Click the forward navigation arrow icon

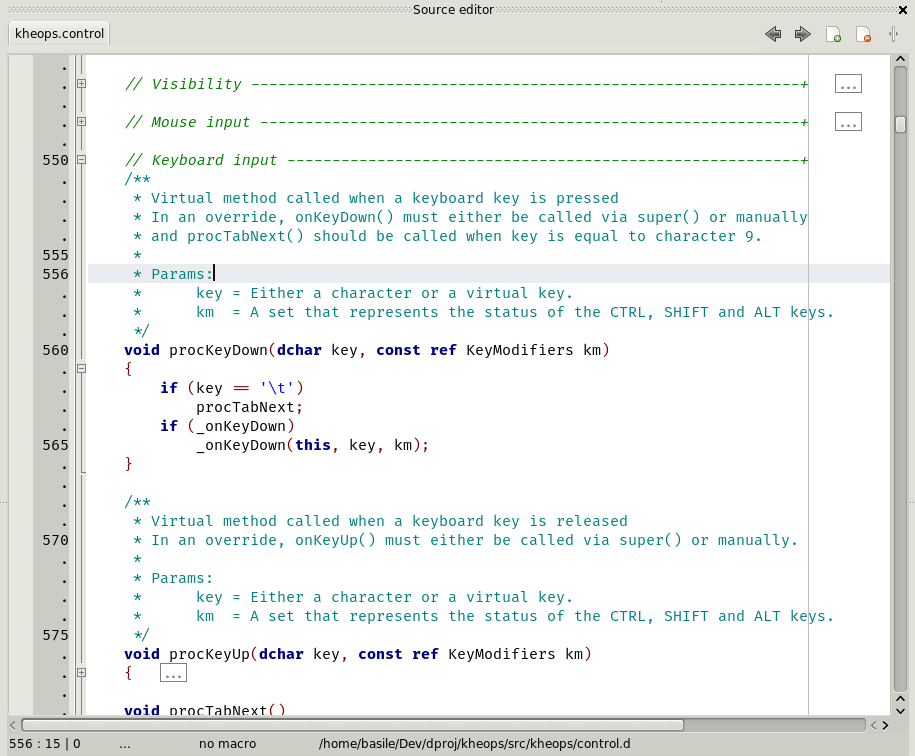coord(802,34)
